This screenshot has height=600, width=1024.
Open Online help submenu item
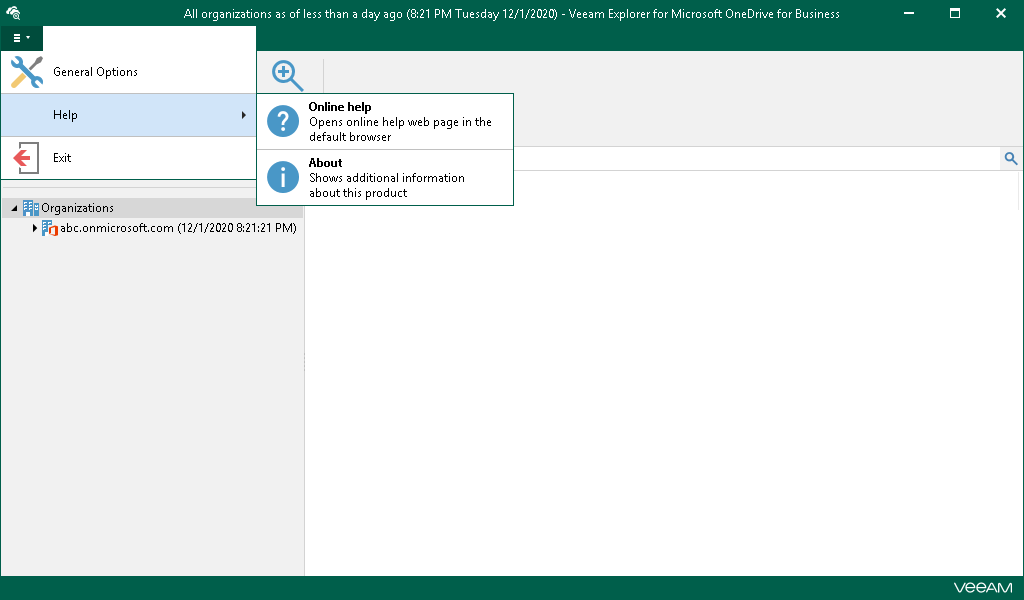click(x=385, y=121)
